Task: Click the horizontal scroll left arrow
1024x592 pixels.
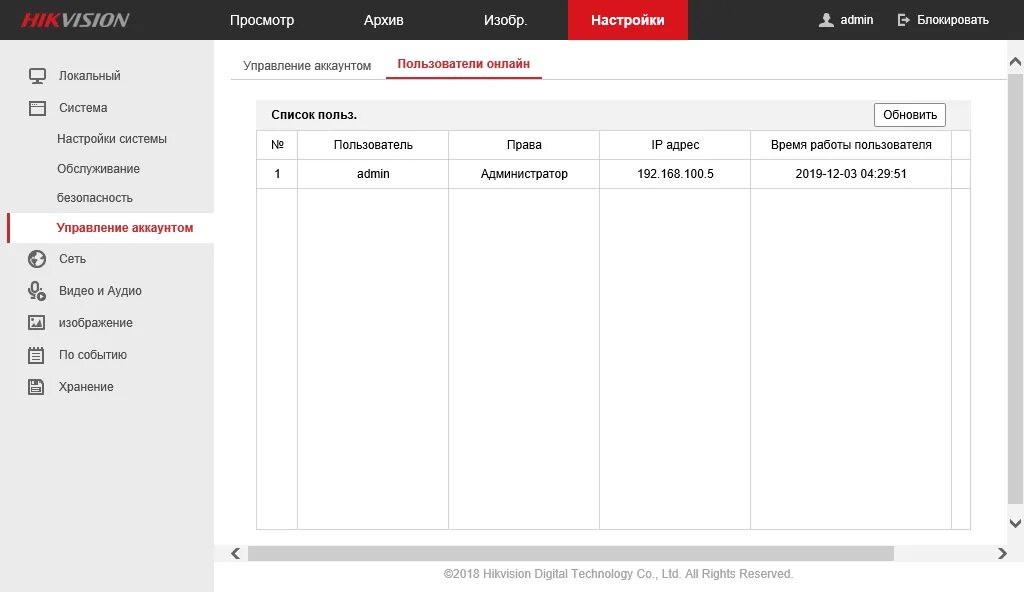Action: 236,553
